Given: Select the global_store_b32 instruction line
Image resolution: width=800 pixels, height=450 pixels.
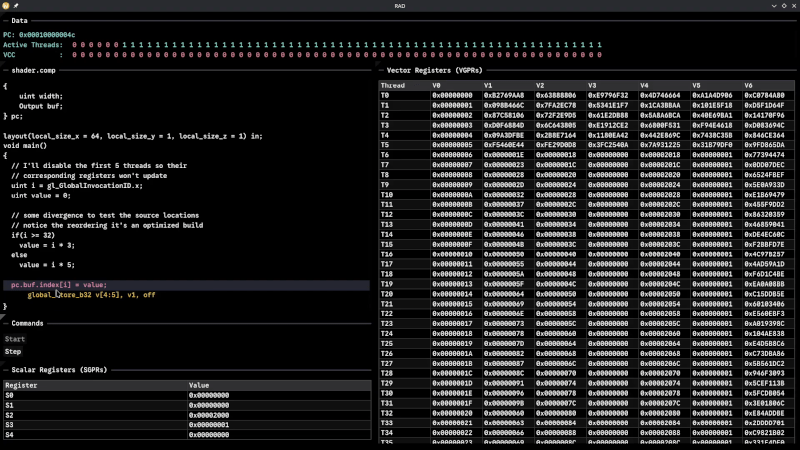Looking at the screenshot, I should click(91, 295).
